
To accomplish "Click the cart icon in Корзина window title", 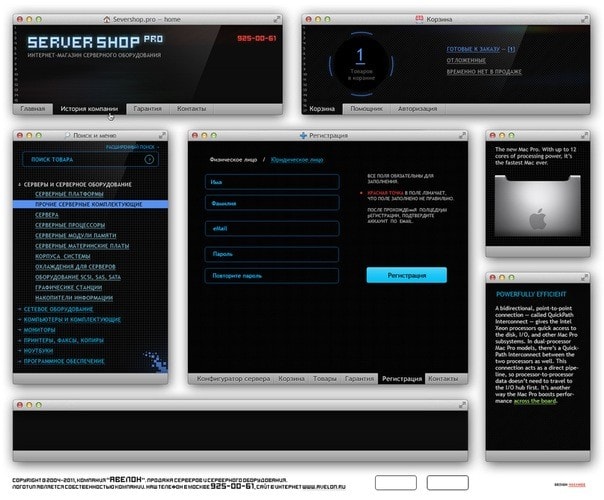I will coord(419,19).
